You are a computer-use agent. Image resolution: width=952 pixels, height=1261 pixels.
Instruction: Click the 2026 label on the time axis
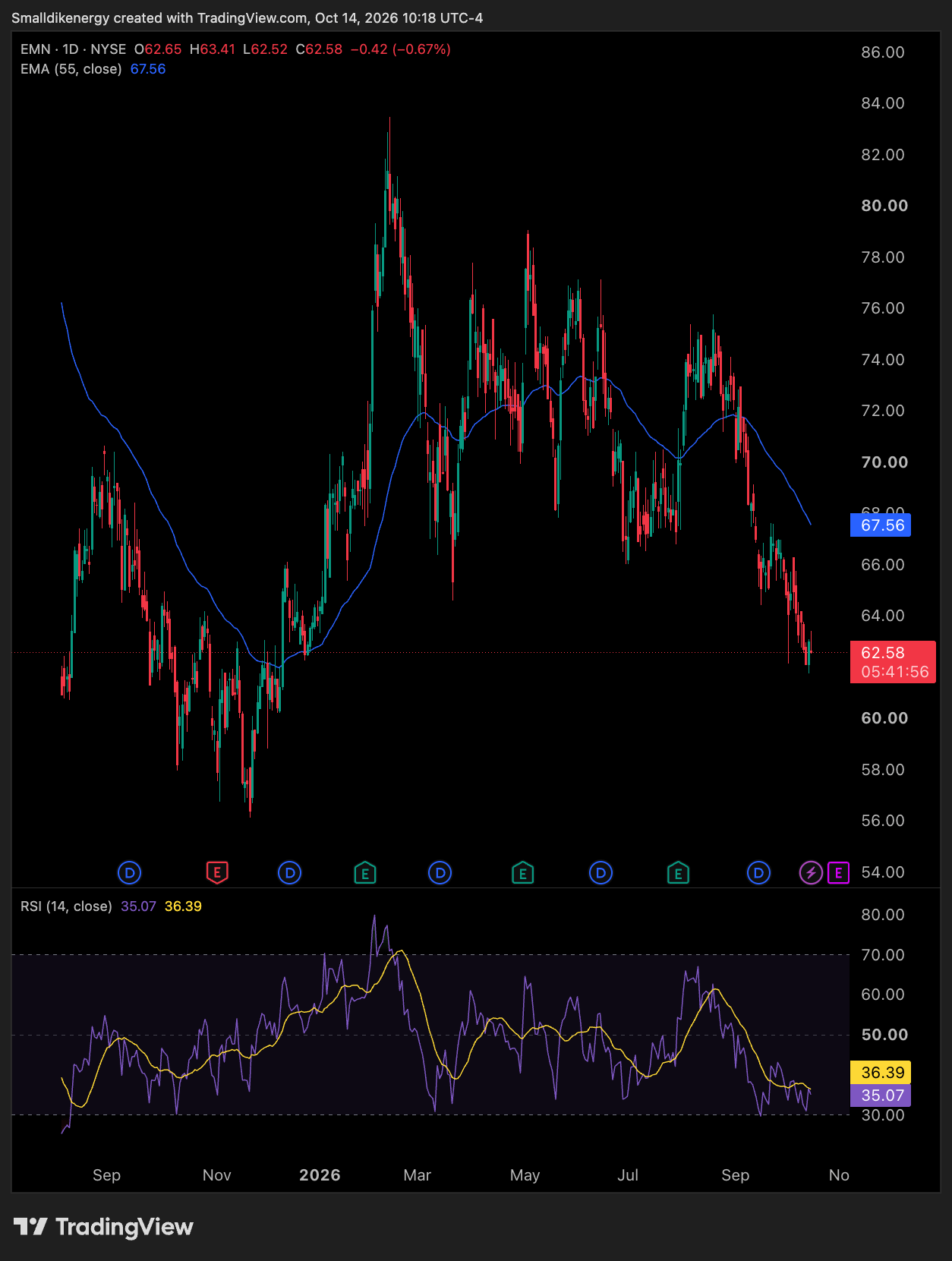click(320, 1175)
